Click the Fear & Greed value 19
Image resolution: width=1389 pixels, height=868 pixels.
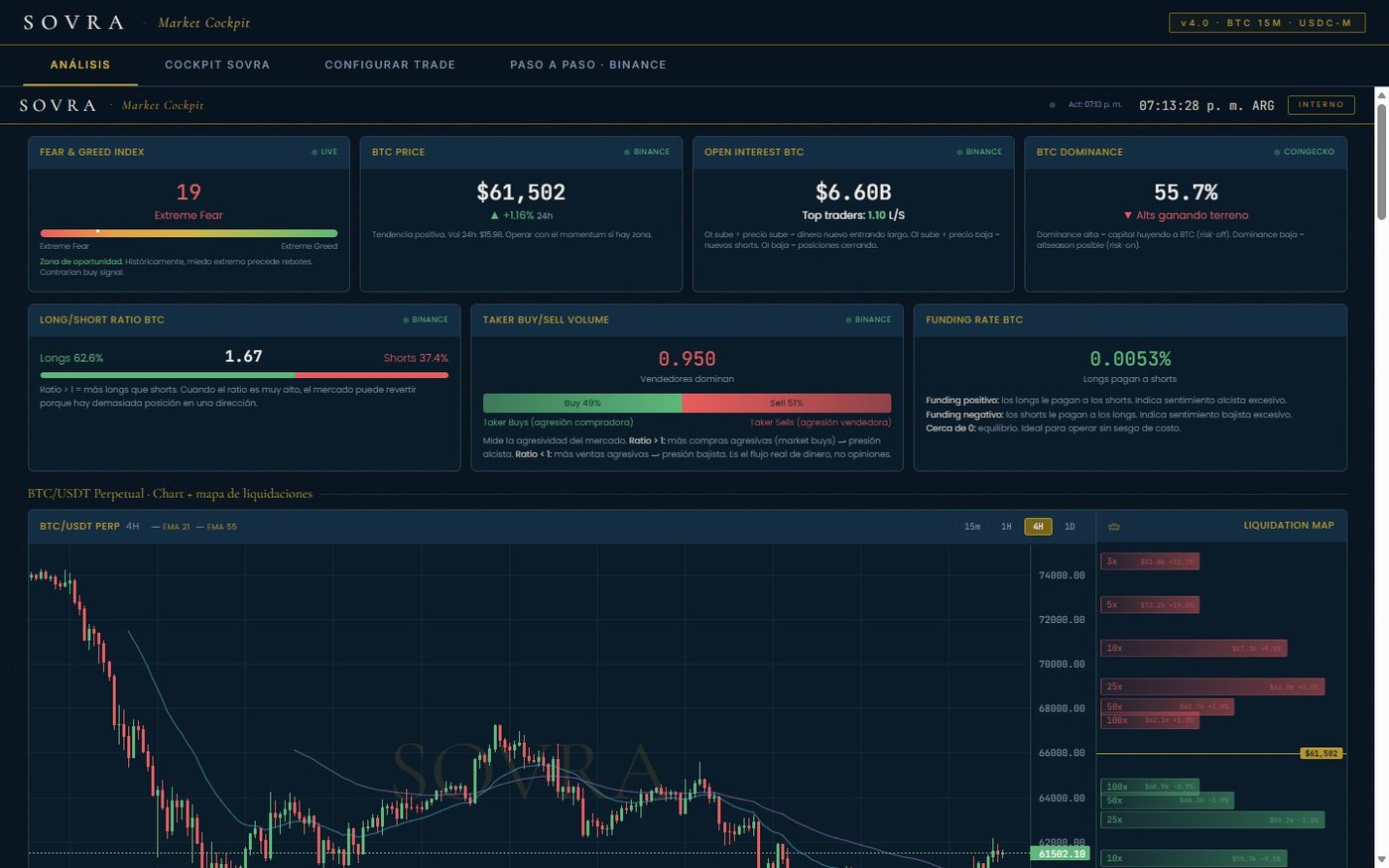coord(189,192)
